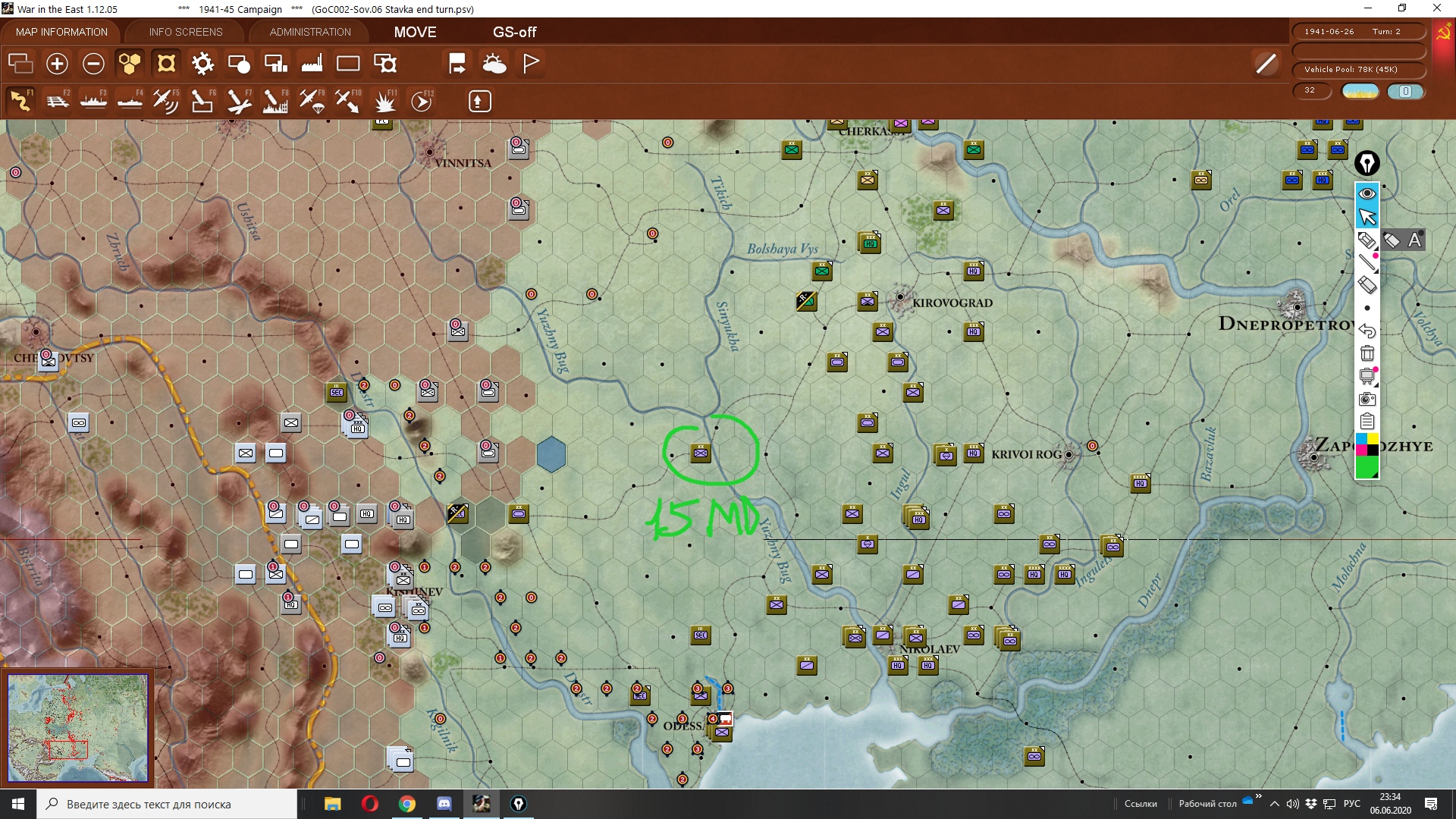Click the bar-chart unit info icon
Viewport: 1456px width, 819px height.
(275, 64)
